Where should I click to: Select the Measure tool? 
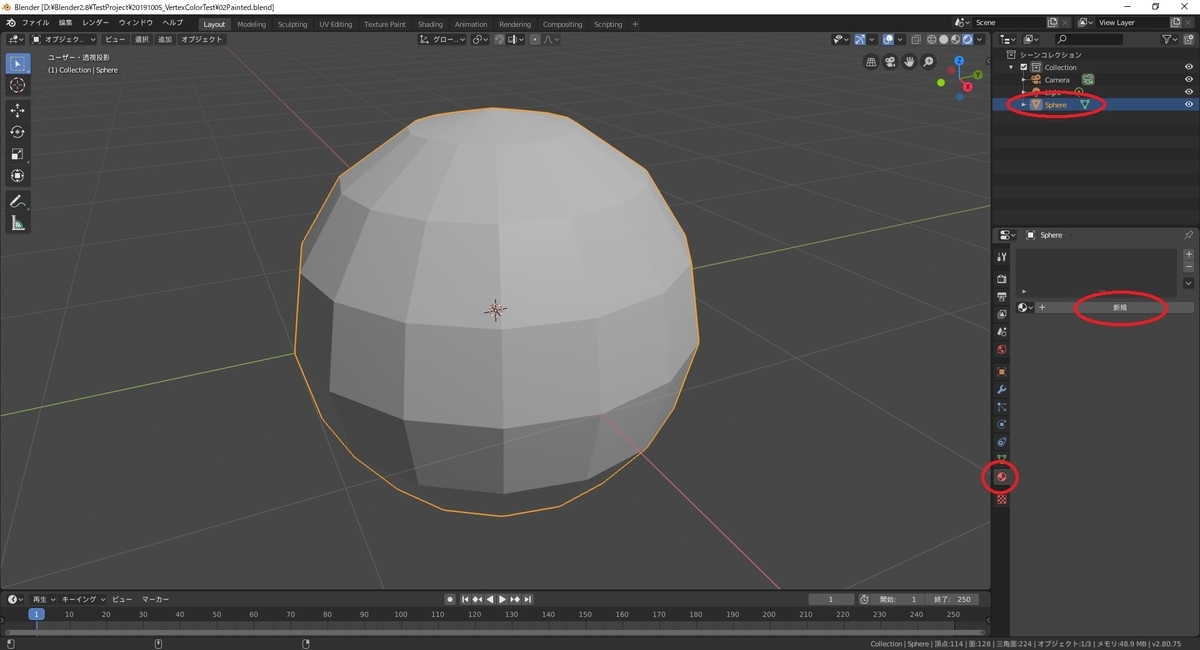click(x=17, y=223)
